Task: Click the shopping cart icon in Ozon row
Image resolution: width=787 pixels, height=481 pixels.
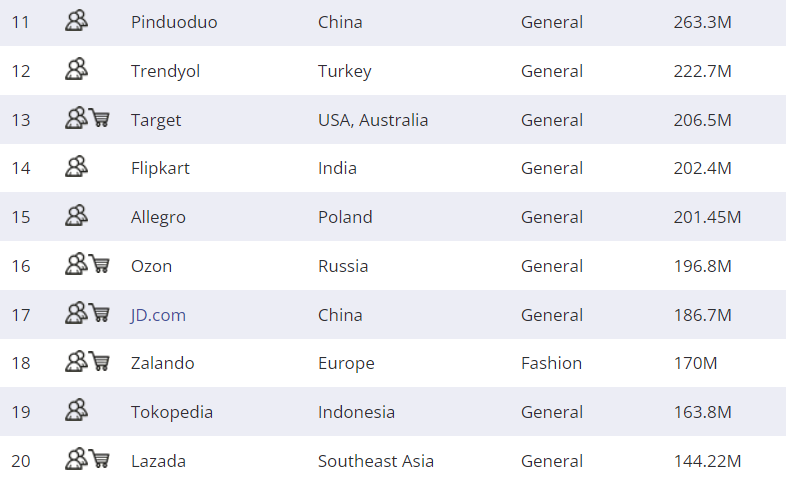Action: click(100, 265)
